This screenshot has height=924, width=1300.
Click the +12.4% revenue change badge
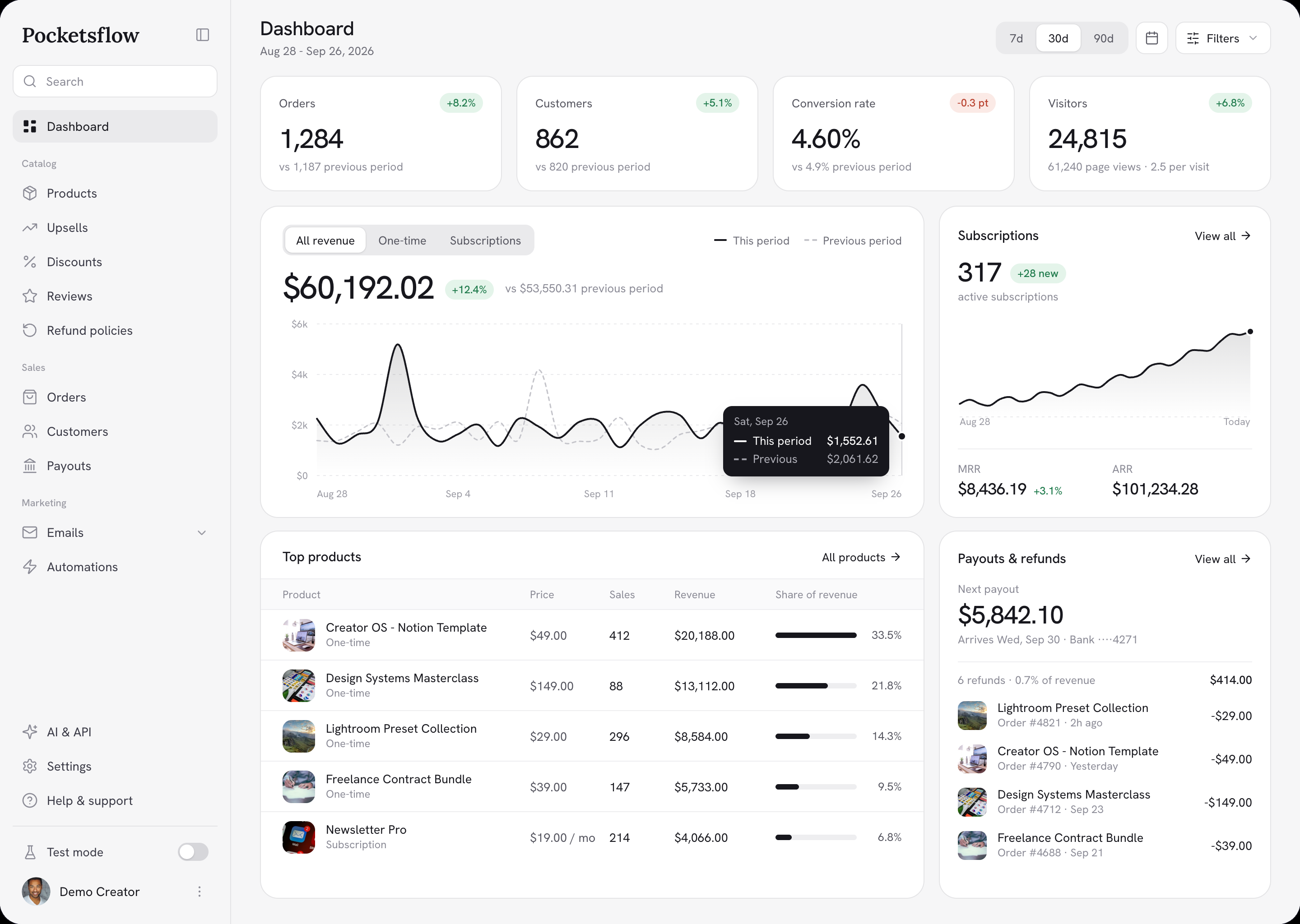pos(469,289)
